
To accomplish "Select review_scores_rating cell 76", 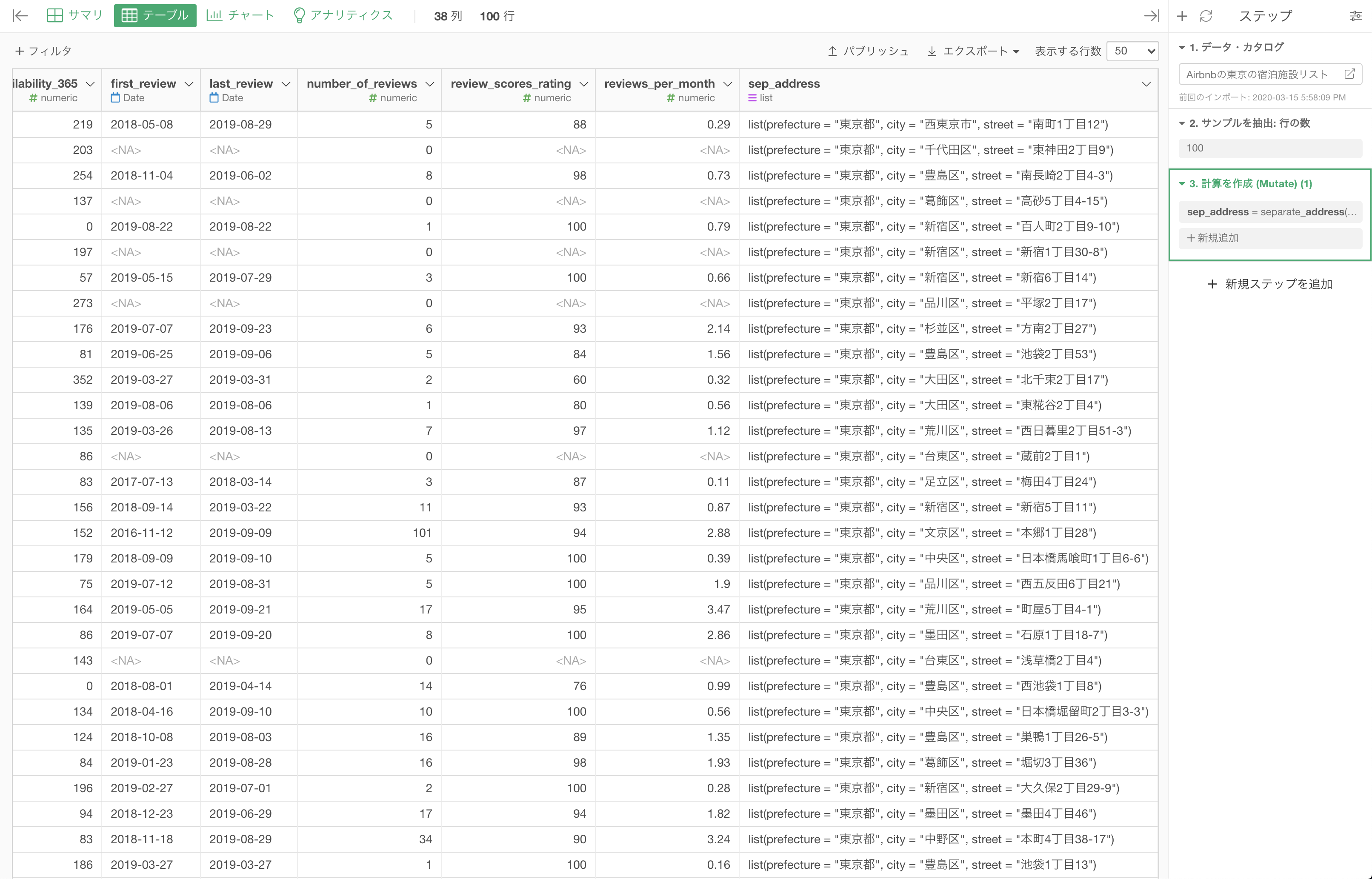I will pos(518,686).
